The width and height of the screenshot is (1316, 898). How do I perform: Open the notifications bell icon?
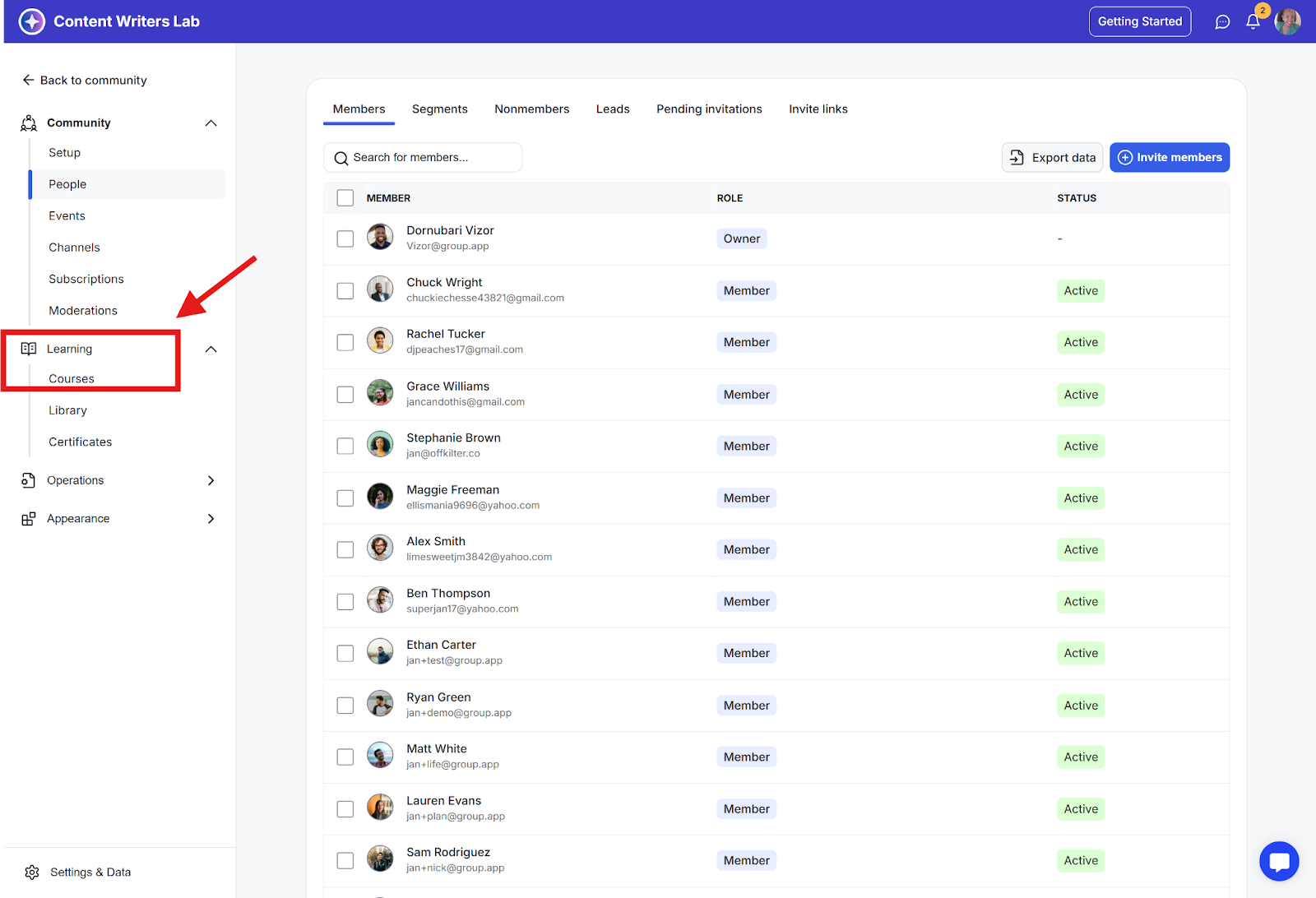pos(1253,22)
